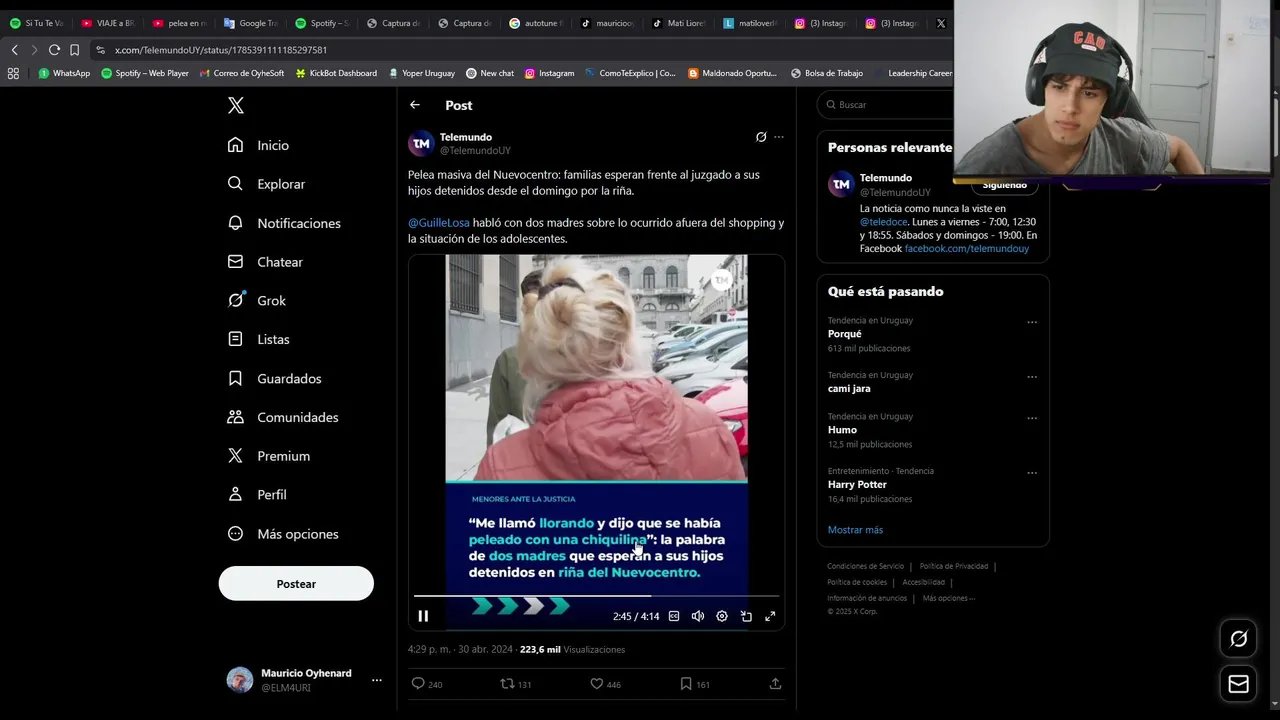Click Mostrar más under trends
1280x720 pixels.
point(855,530)
